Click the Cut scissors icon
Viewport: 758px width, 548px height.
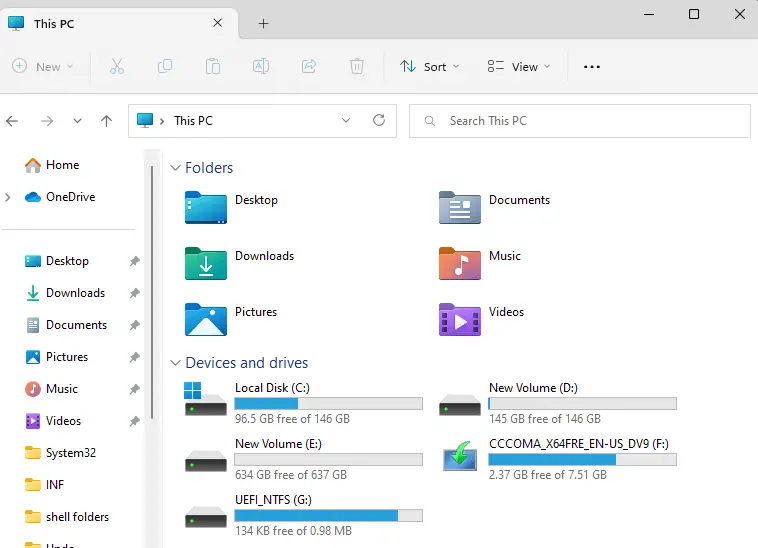(x=117, y=66)
